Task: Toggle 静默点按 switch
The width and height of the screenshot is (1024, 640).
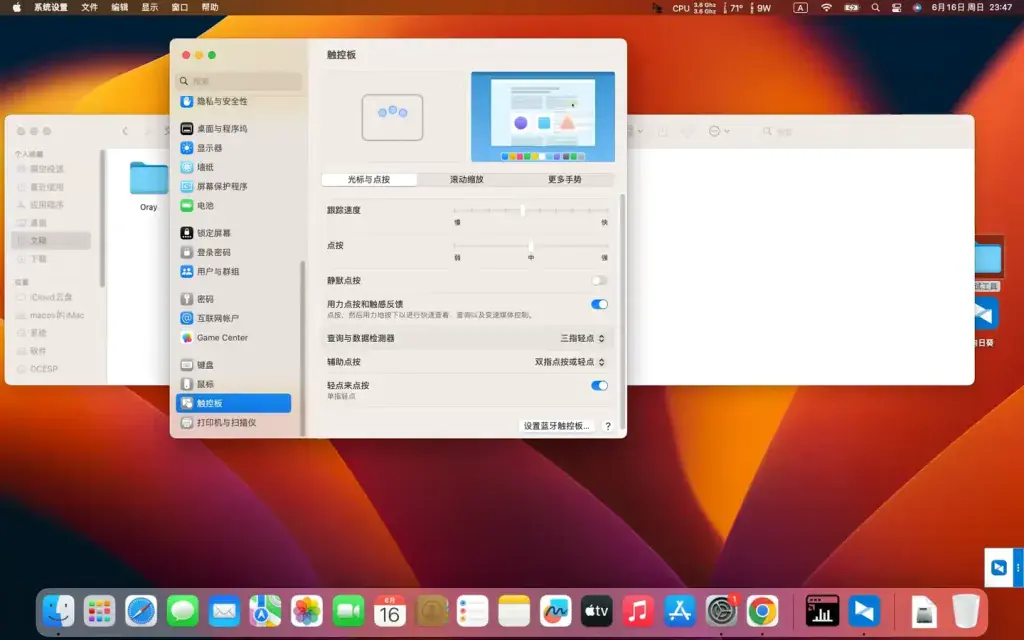Action: tap(599, 281)
